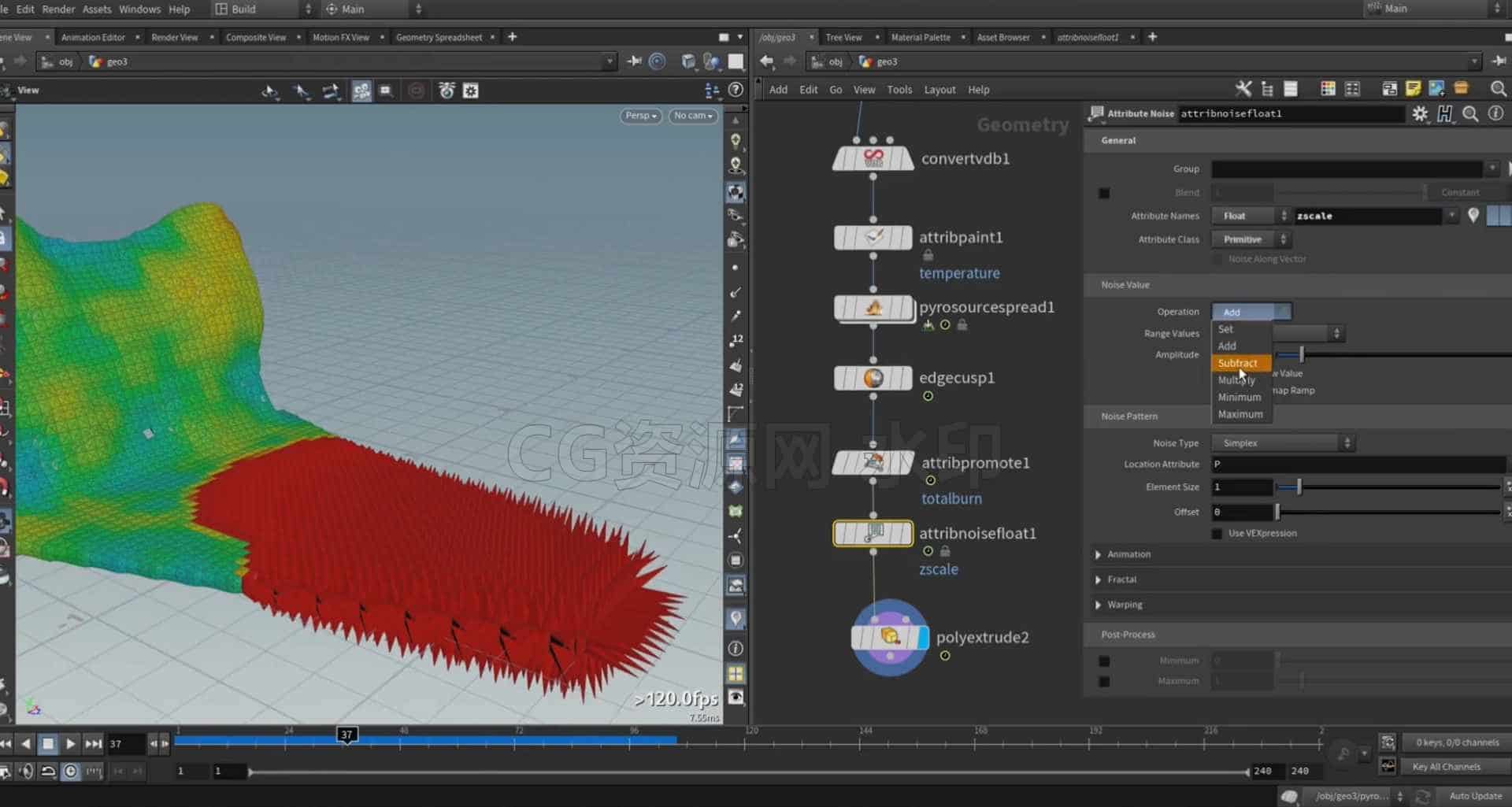Viewport: 1512px width, 807px height.
Task: Open the Noise Type Simplex dropdown
Action: coord(1282,443)
